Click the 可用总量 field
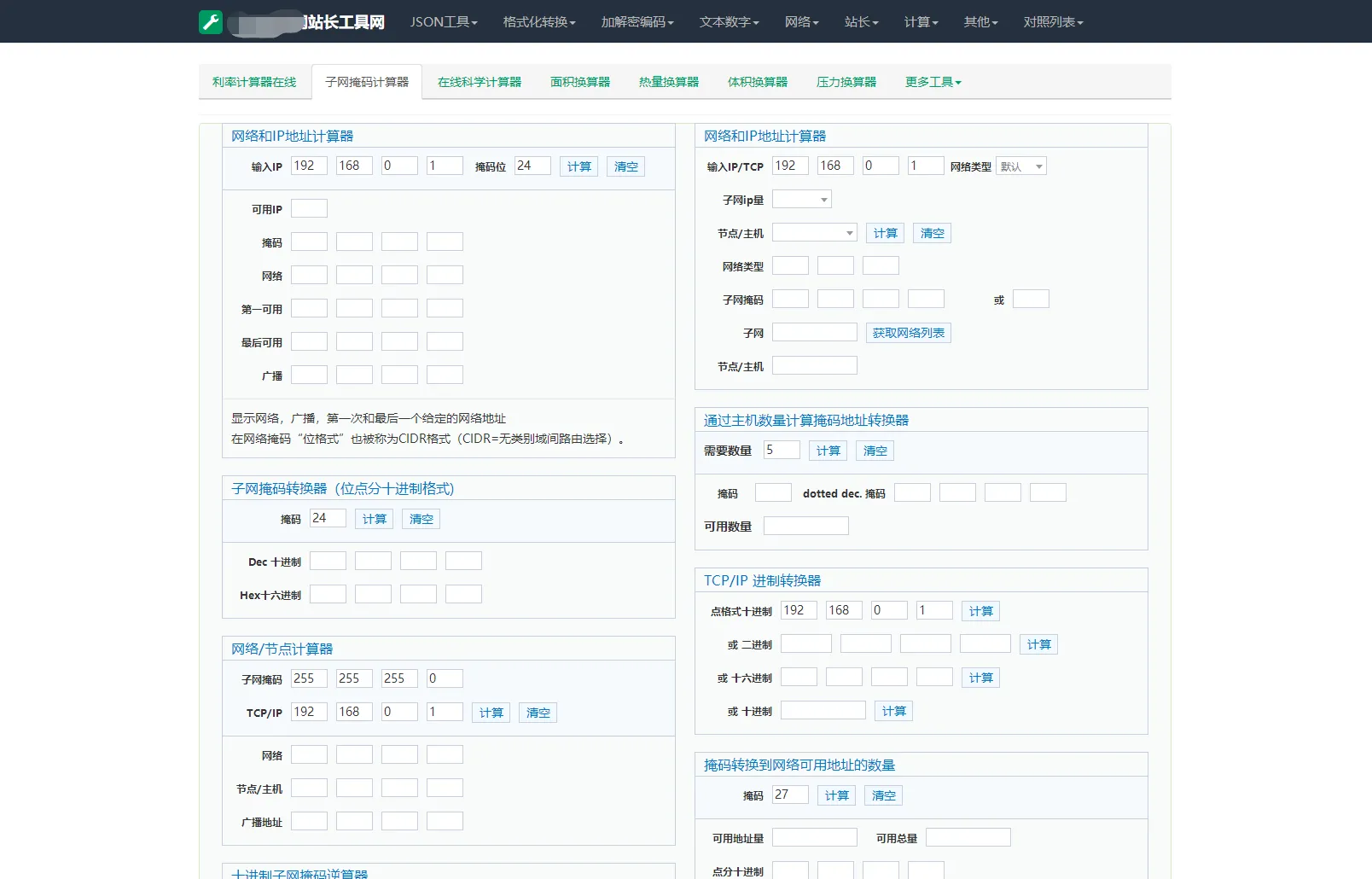 968,837
